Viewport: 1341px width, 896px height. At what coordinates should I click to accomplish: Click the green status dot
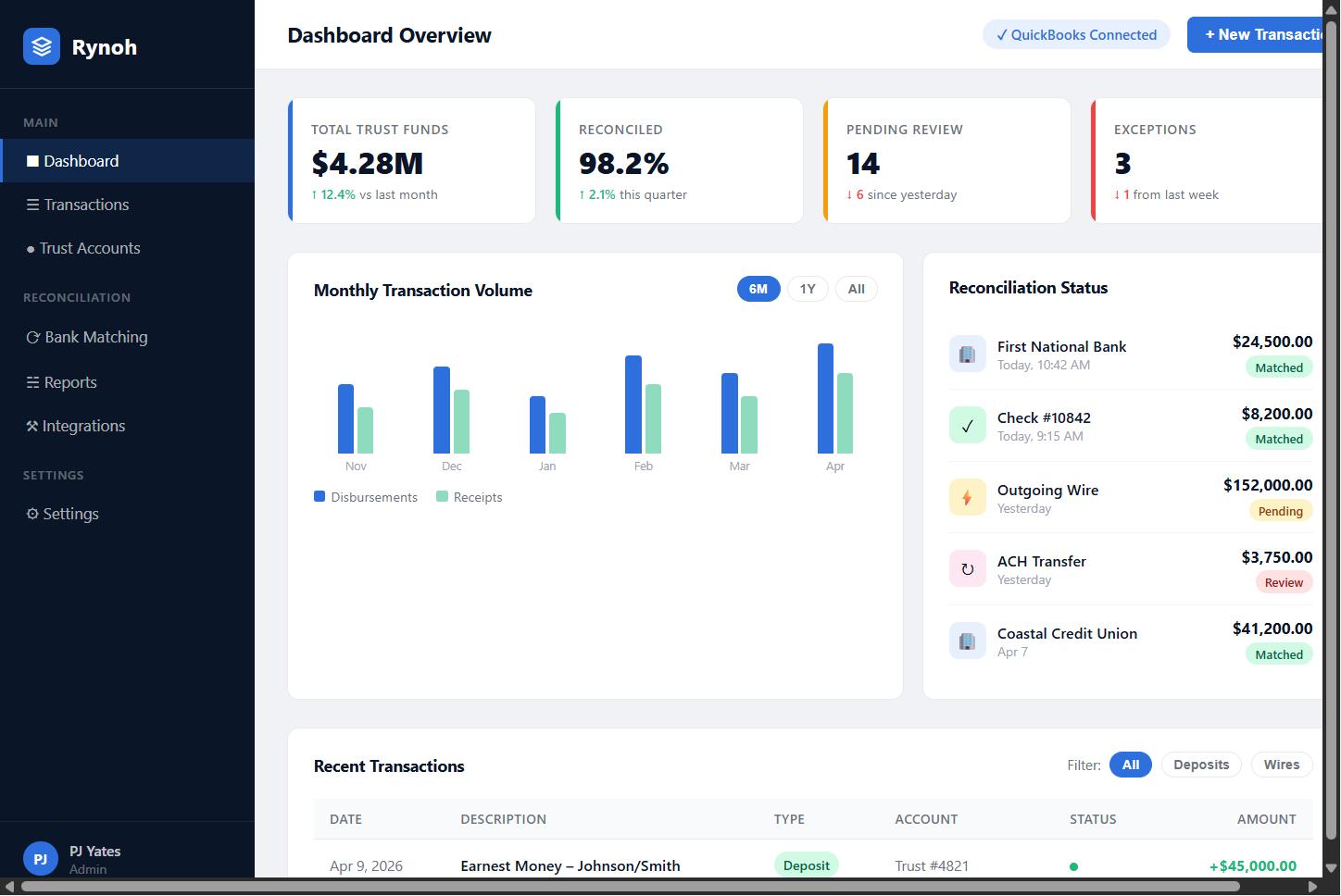point(1074,866)
